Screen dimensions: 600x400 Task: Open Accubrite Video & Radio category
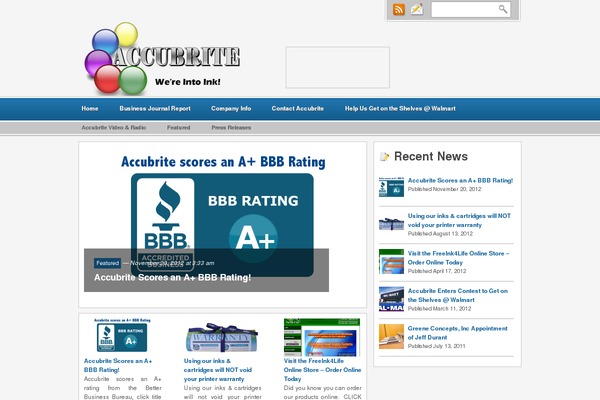(113, 127)
